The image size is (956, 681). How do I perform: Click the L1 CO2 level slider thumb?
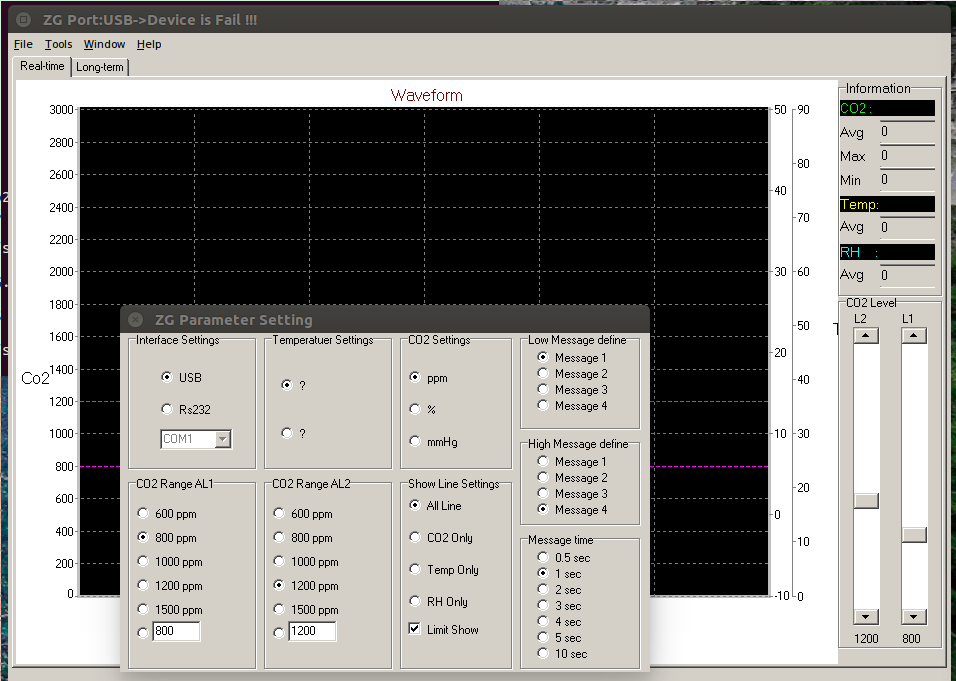tap(914, 535)
